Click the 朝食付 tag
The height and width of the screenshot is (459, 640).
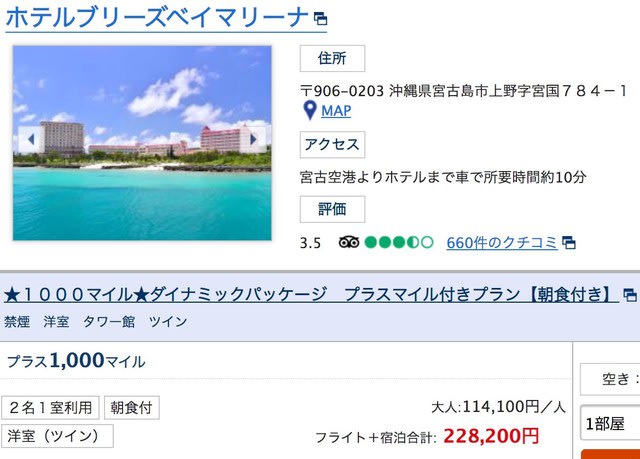(x=131, y=408)
